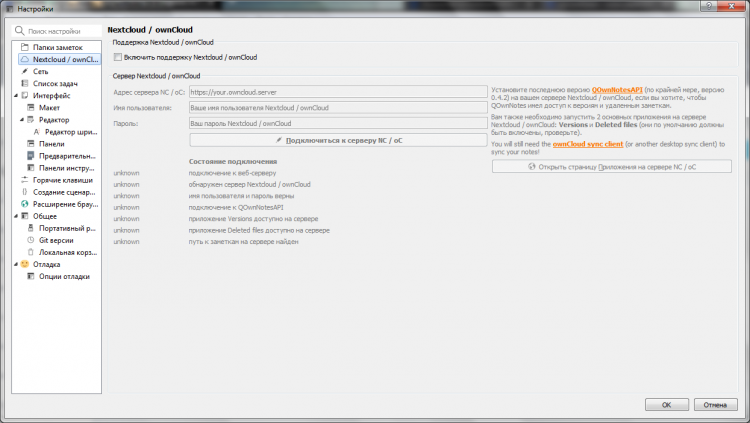Click Подключиться к серверу NC / oC button

pyautogui.click(x=338, y=140)
